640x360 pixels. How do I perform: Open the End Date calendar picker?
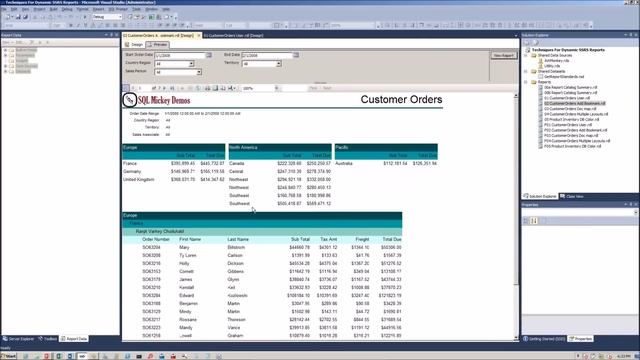(x=296, y=55)
